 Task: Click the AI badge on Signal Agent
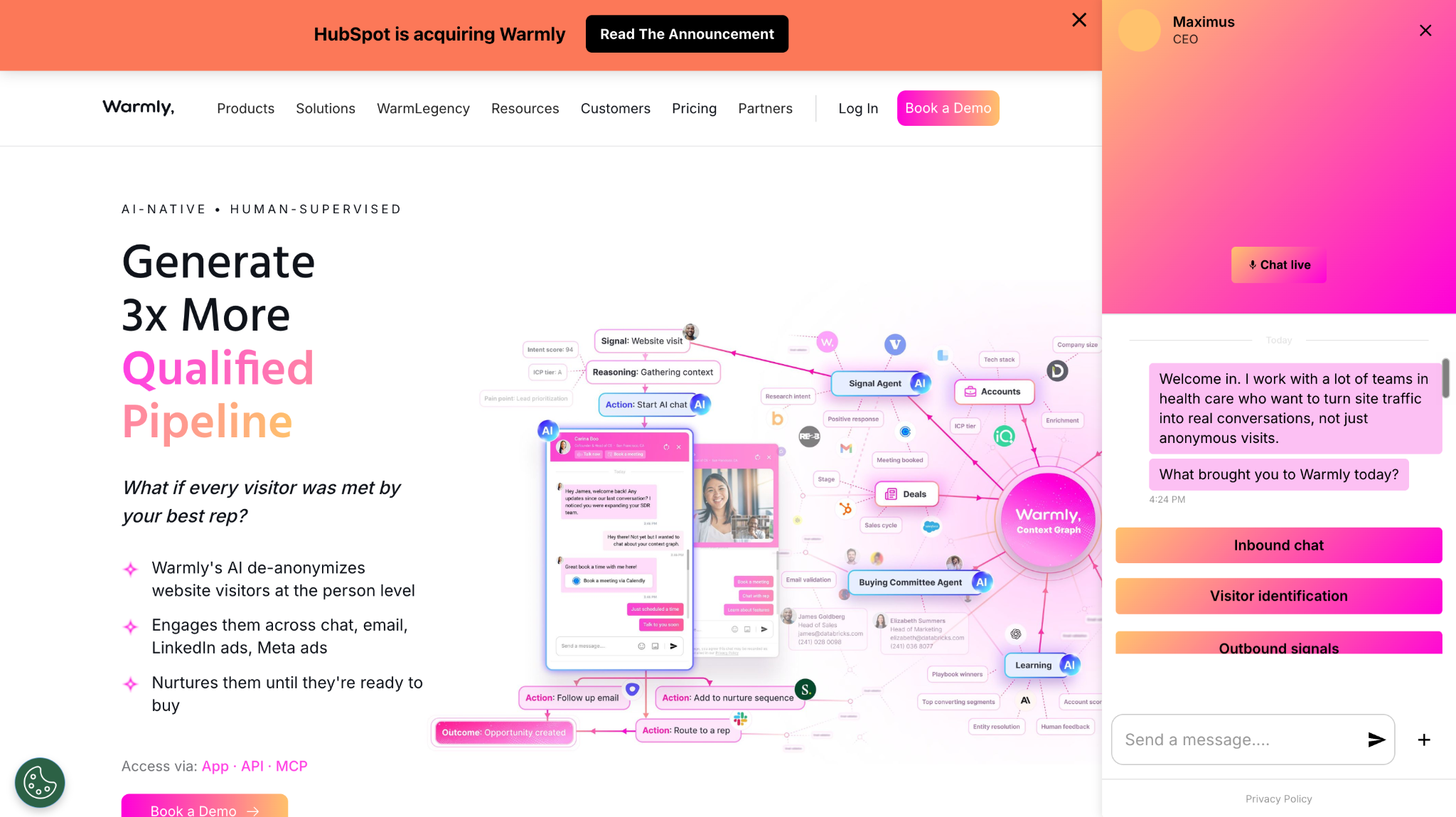[x=920, y=383]
